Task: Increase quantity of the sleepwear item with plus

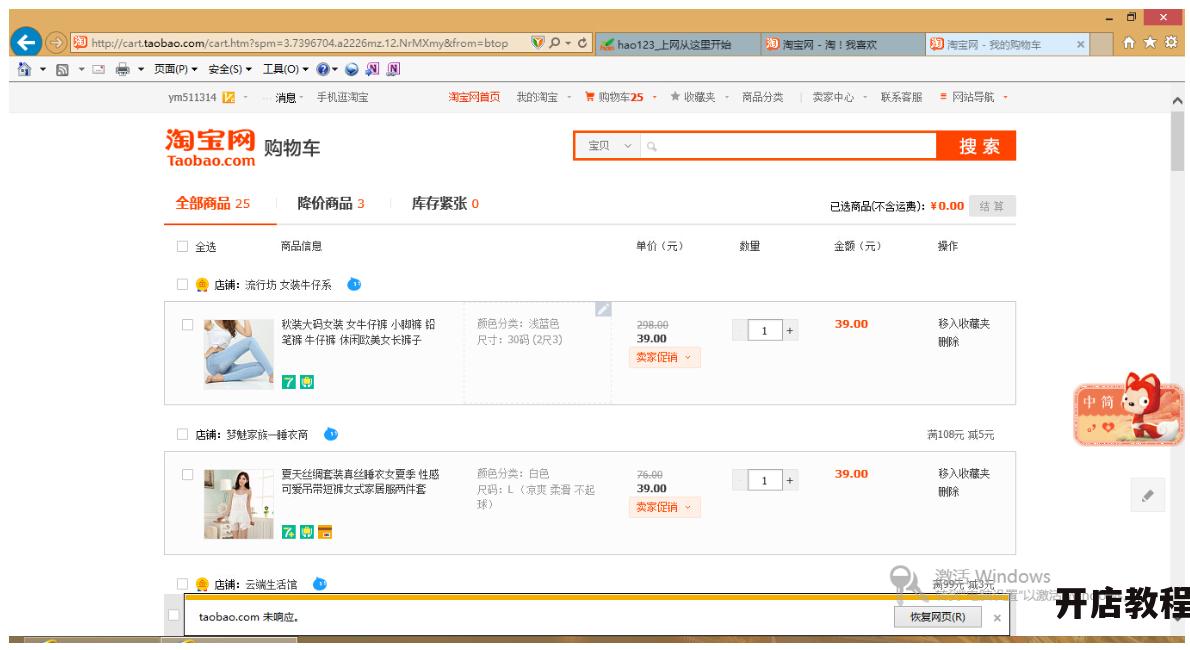Action: (x=790, y=480)
